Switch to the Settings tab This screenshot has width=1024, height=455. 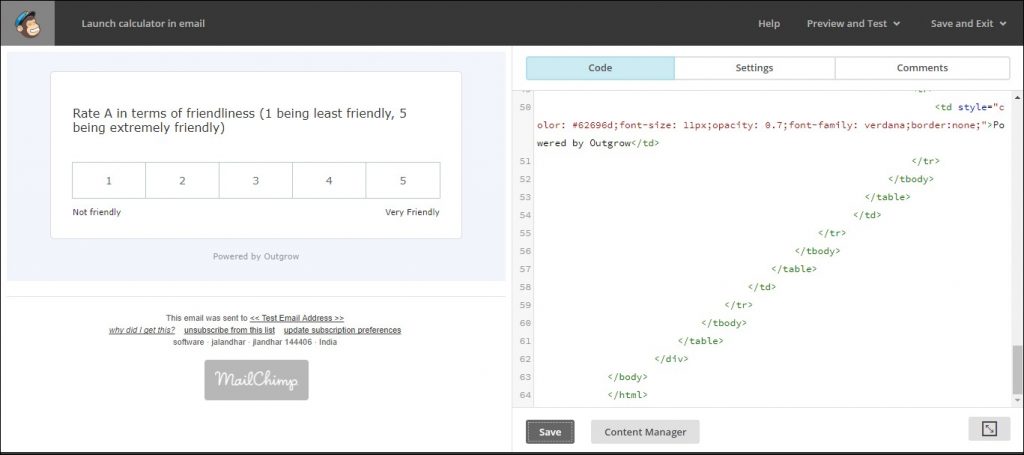754,68
